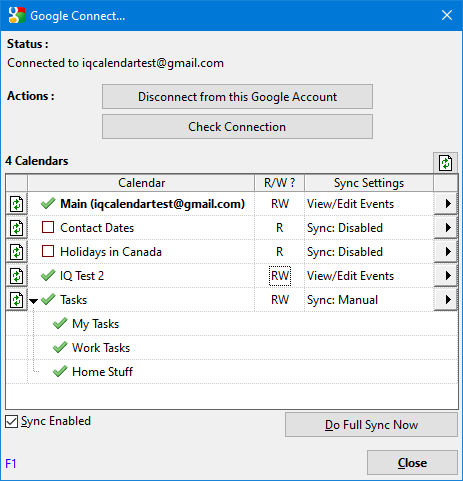Click the sync icon for Holidays in Canada

tap(17, 252)
